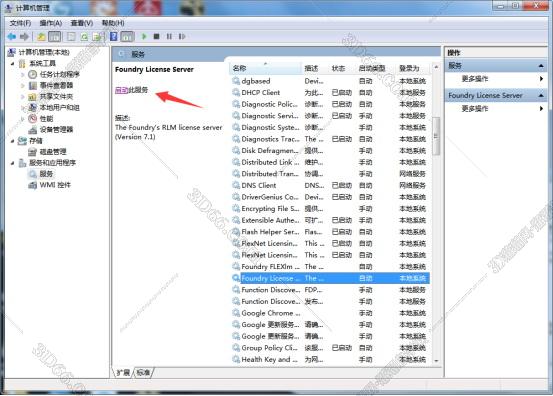The image size is (553, 396).
Task: Click the green start service icon
Action: tap(144, 36)
